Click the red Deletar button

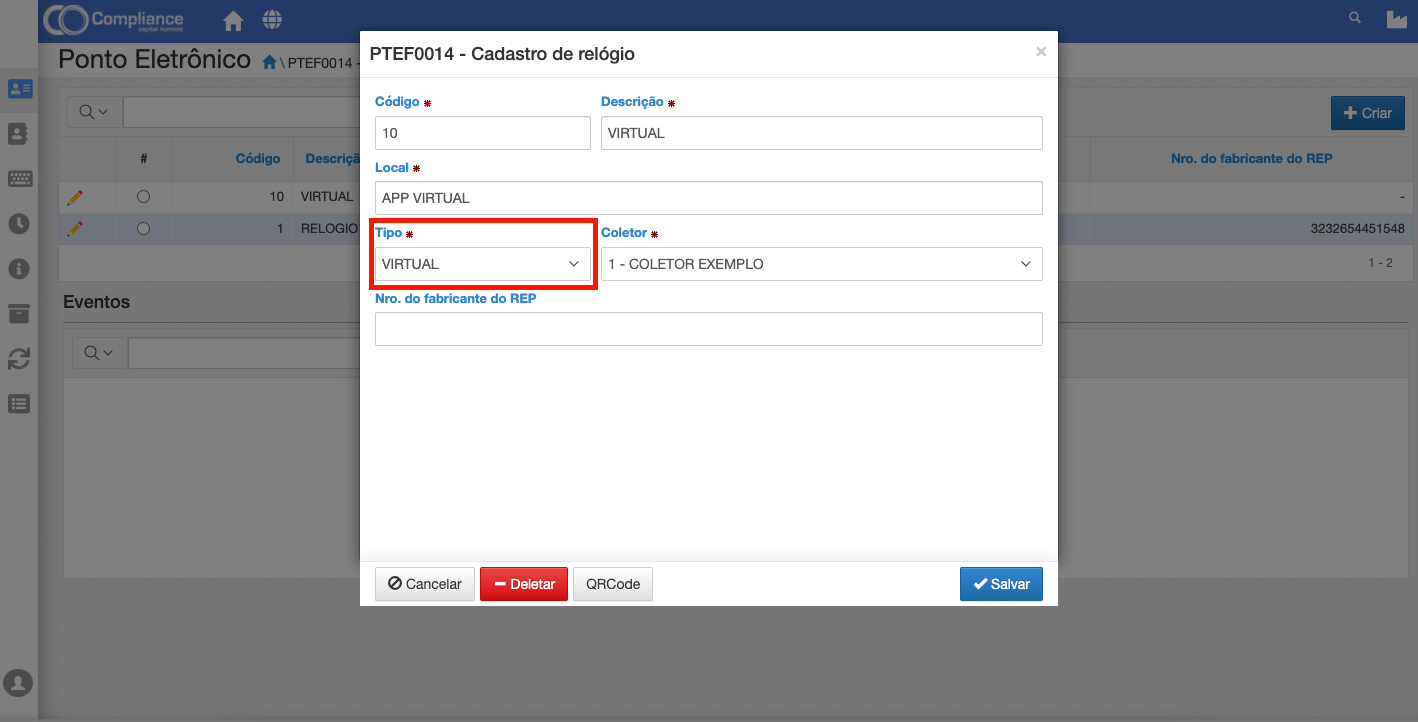[524, 584]
